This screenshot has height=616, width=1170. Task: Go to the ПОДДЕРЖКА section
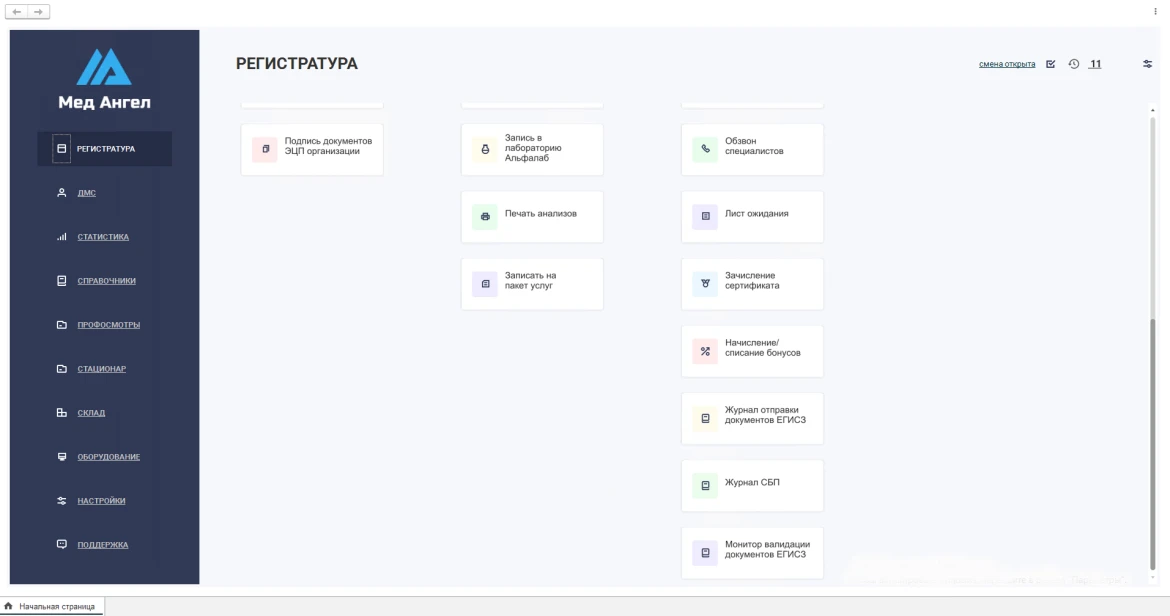(x=103, y=545)
